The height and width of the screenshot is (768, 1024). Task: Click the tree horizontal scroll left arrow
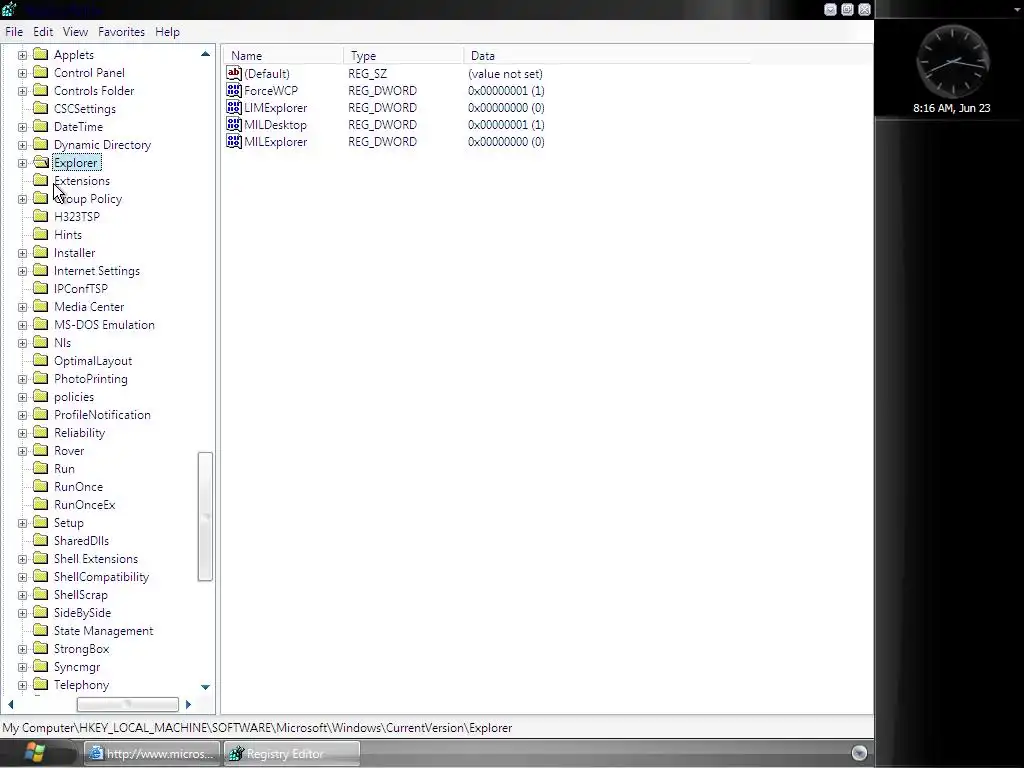(10, 704)
